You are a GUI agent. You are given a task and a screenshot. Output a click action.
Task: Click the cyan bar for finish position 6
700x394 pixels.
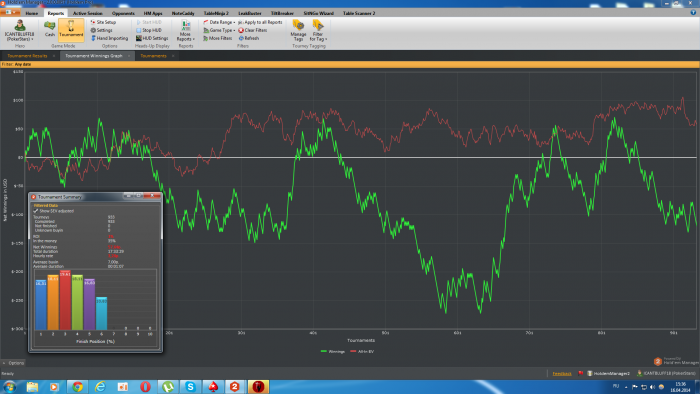pyautogui.click(x=101, y=313)
